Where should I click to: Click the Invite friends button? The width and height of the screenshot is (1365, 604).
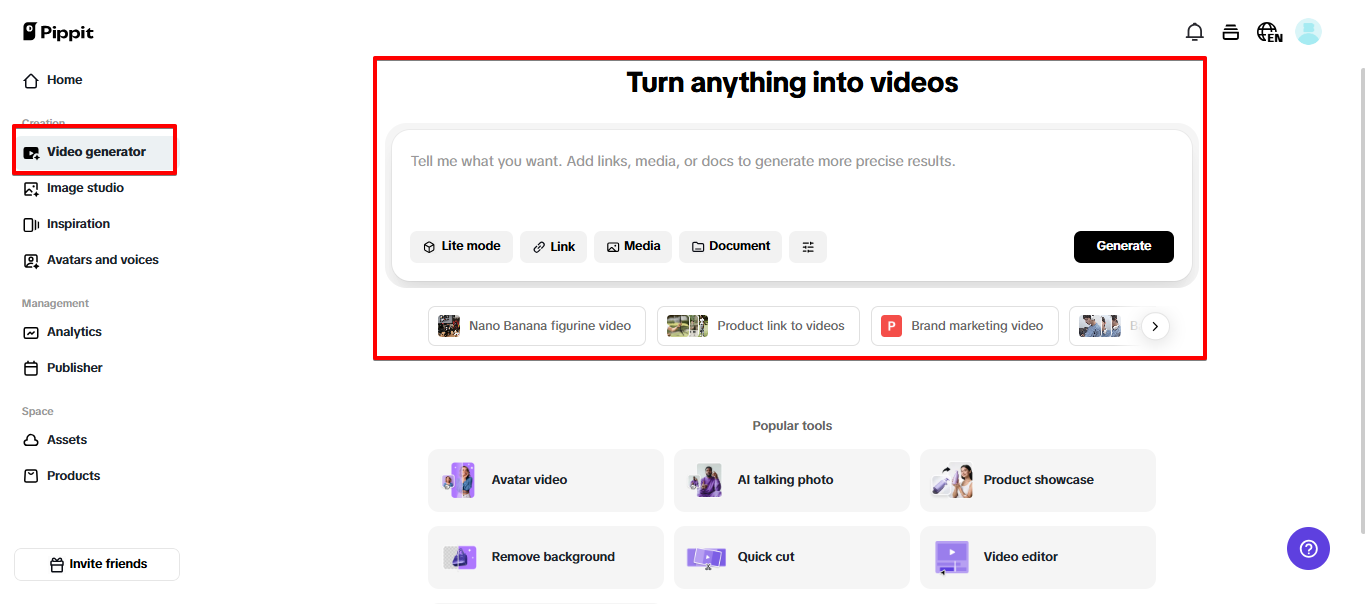pyautogui.click(x=96, y=564)
